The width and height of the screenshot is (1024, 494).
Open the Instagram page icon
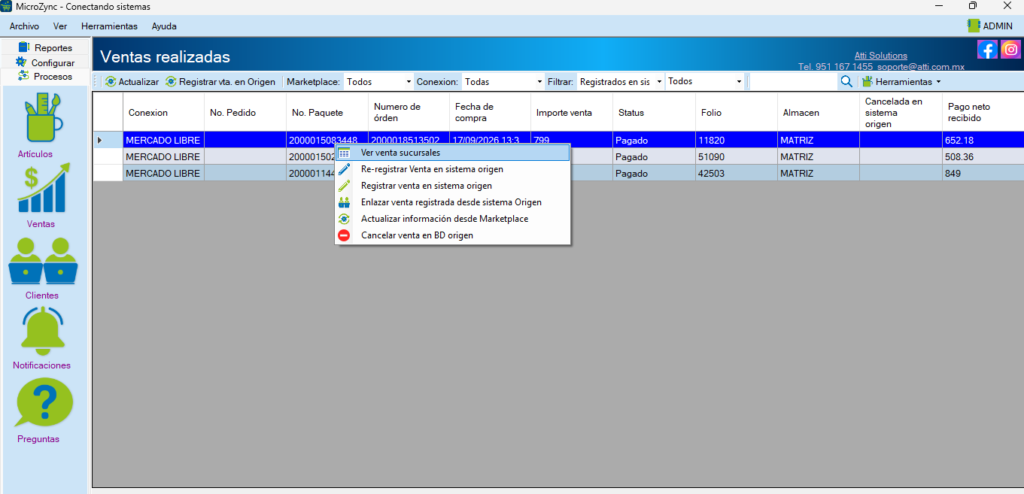click(x=1010, y=49)
